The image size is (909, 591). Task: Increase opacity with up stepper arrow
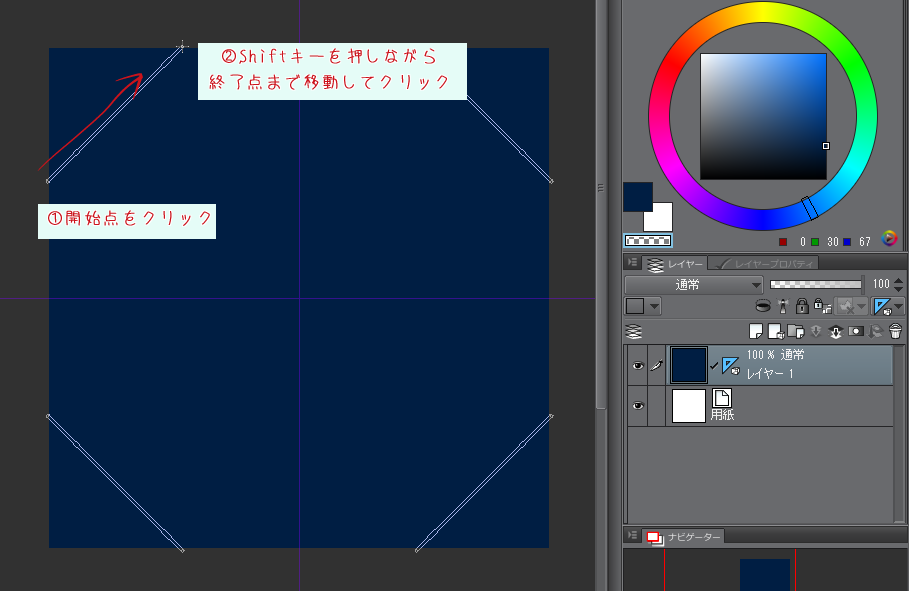(x=899, y=281)
